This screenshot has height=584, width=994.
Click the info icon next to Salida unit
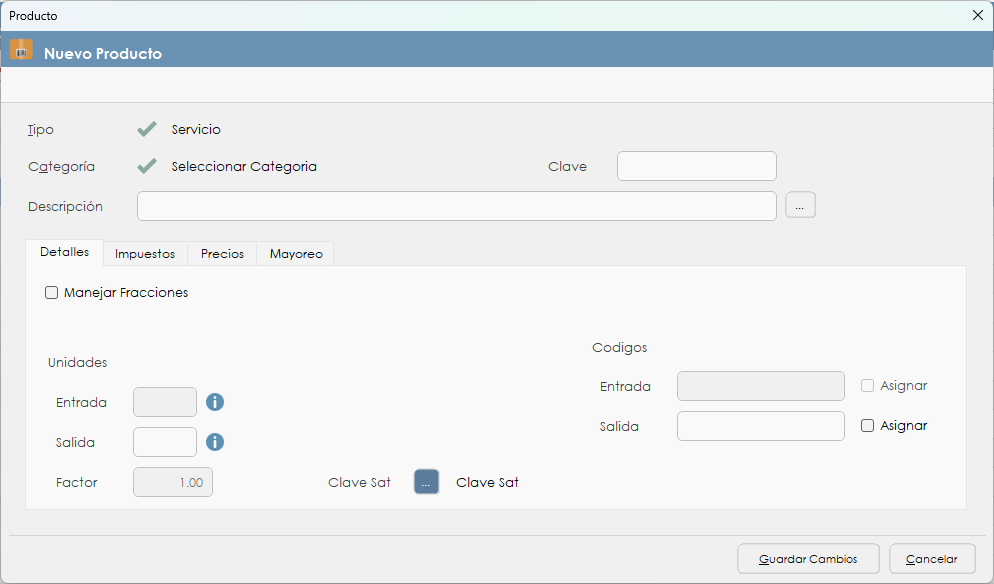click(215, 442)
